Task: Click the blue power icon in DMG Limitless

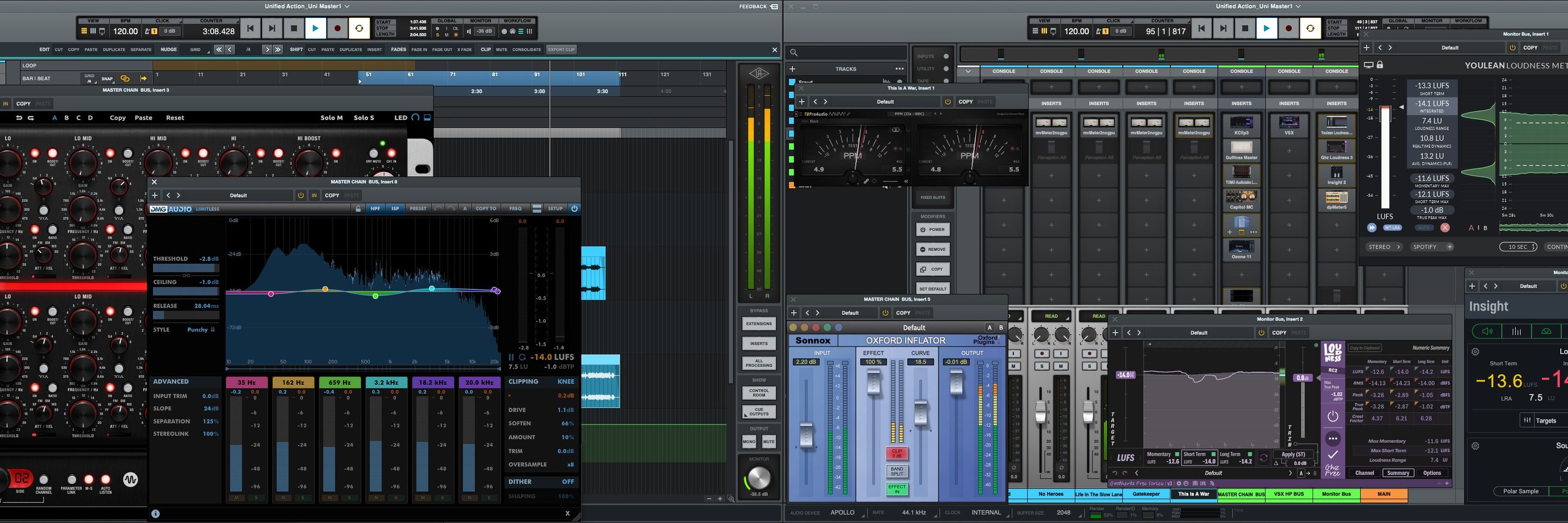Action: 574,209
